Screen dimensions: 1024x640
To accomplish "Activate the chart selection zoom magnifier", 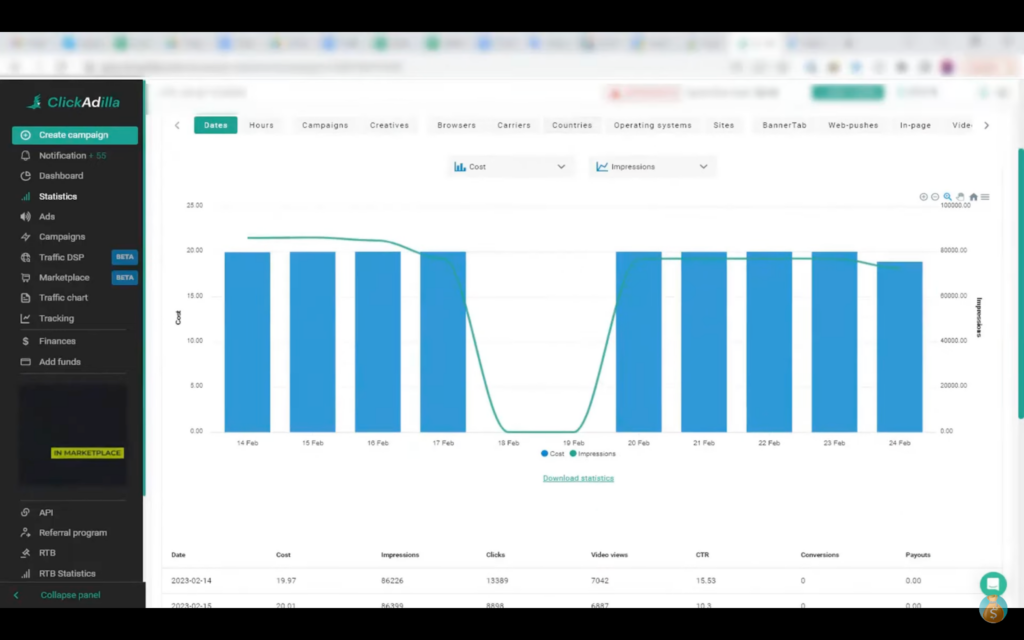I will click(948, 197).
